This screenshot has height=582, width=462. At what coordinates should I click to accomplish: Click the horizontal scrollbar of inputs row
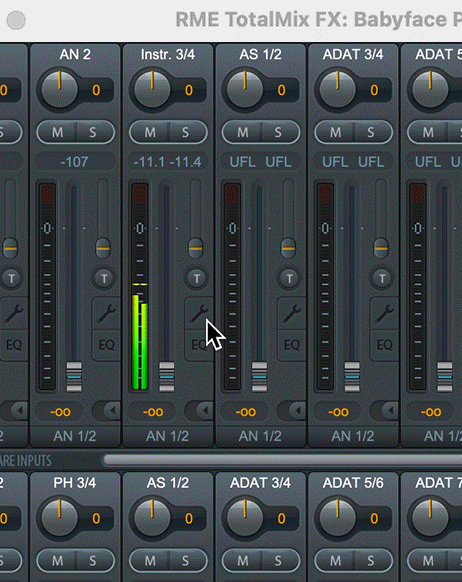(x=282, y=460)
